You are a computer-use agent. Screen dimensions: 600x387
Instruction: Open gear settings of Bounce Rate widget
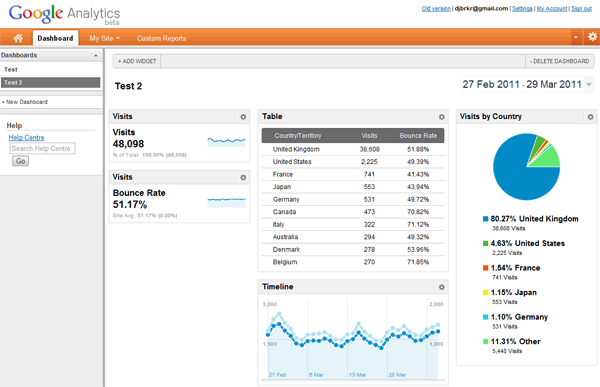(243, 177)
